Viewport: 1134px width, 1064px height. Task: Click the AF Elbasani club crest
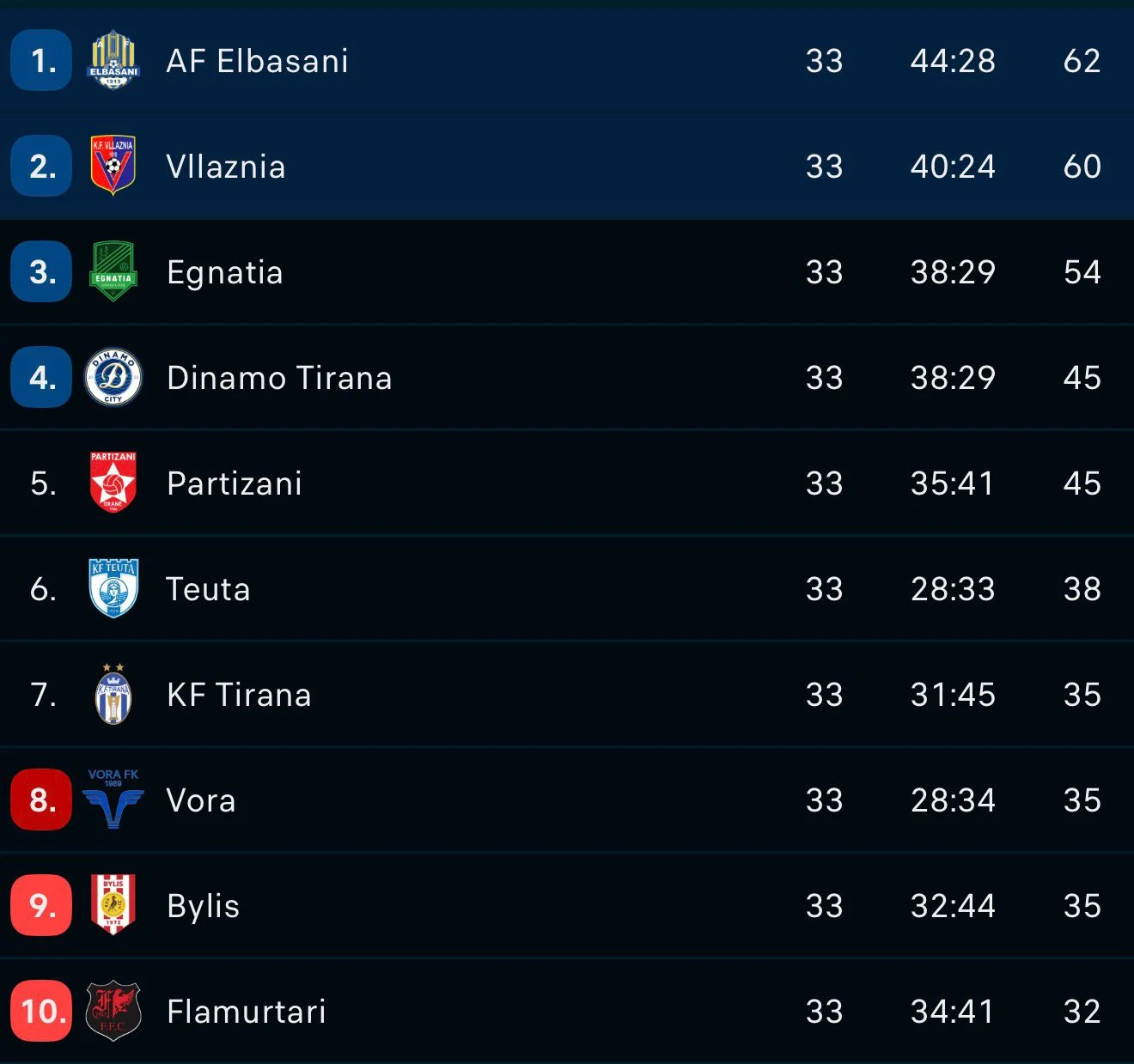(113, 60)
